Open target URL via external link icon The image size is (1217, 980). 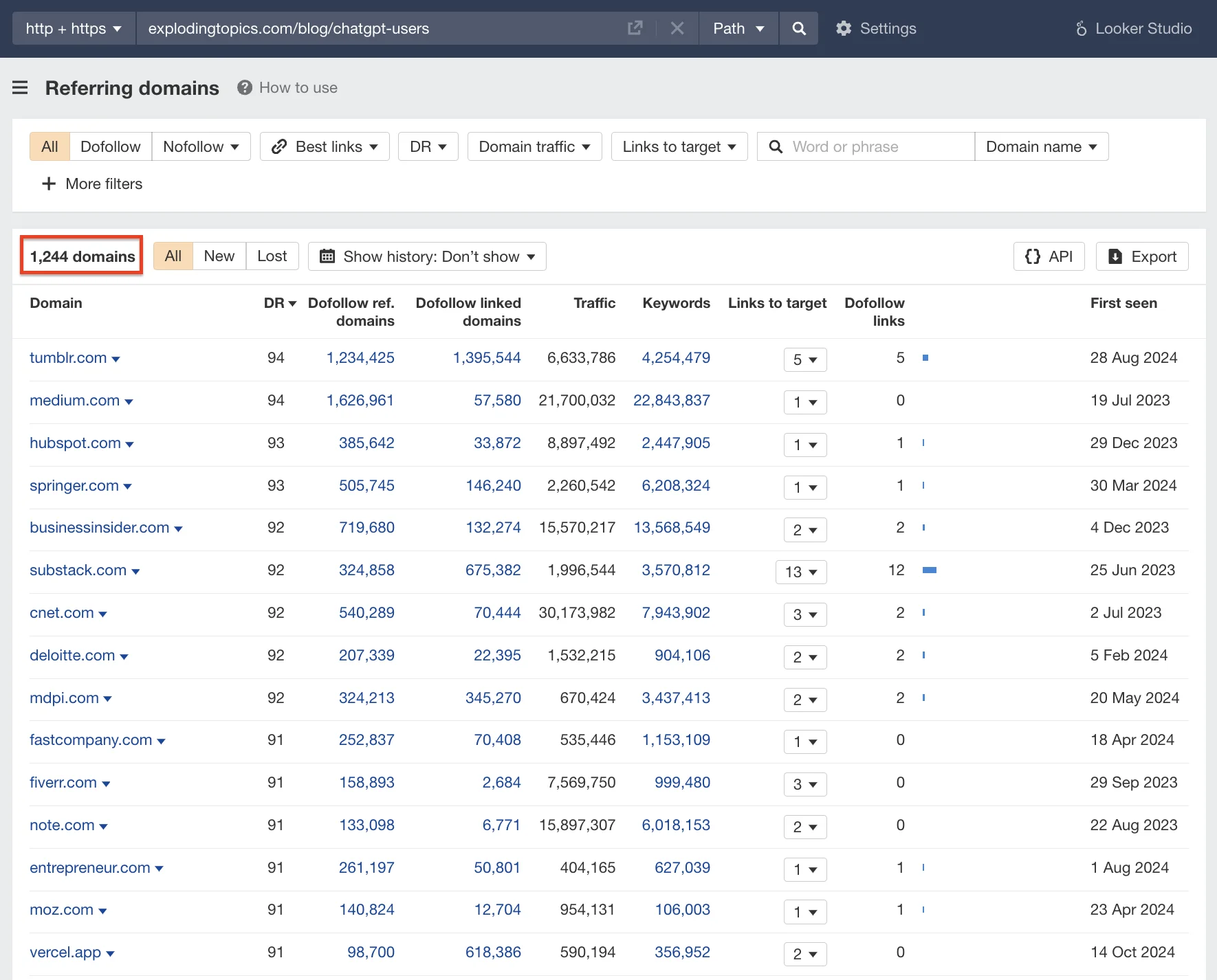coord(635,28)
